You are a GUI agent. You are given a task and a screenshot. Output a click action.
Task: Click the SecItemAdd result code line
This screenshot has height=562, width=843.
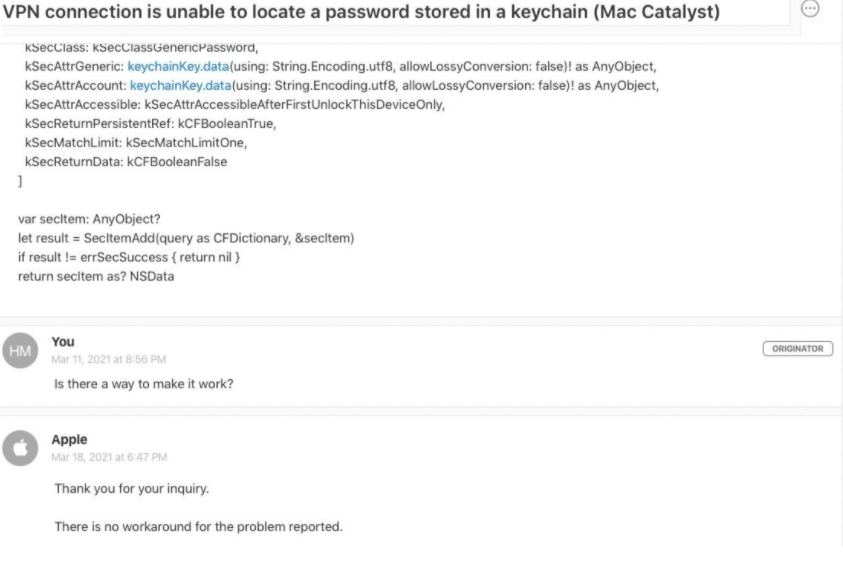click(x=186, y=238)
